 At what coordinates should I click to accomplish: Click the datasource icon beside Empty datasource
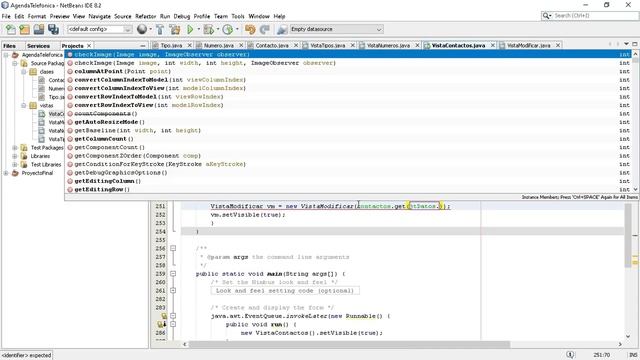(282, 29)
